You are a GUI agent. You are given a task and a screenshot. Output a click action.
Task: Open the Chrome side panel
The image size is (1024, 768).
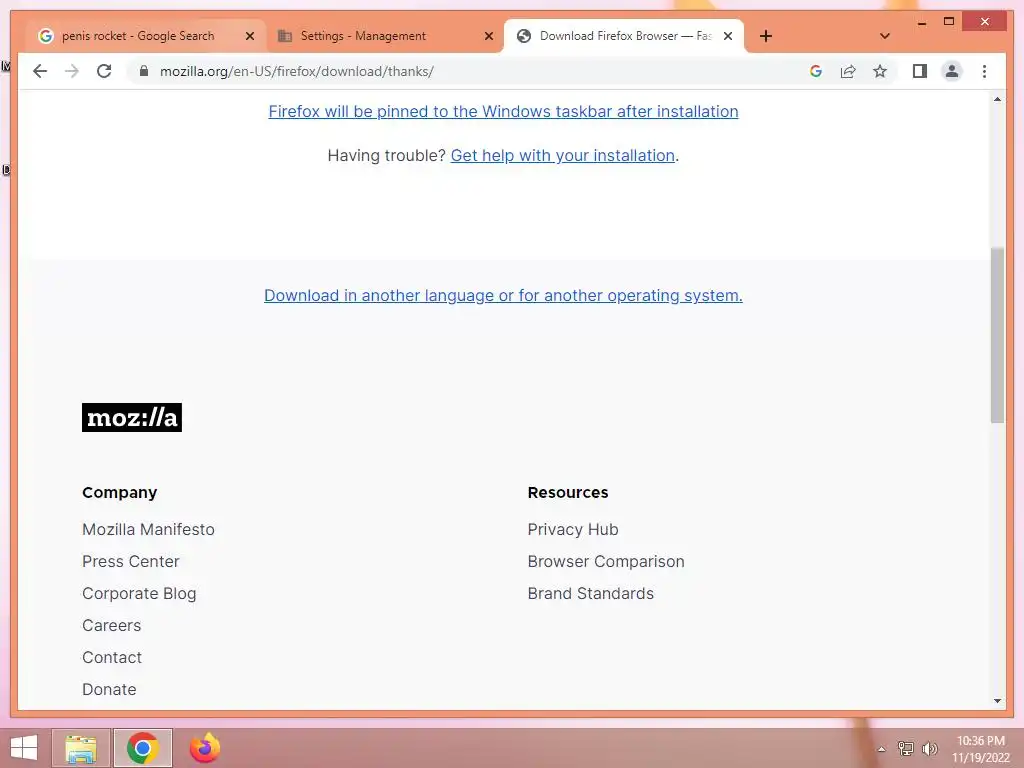tap(920, 71)
